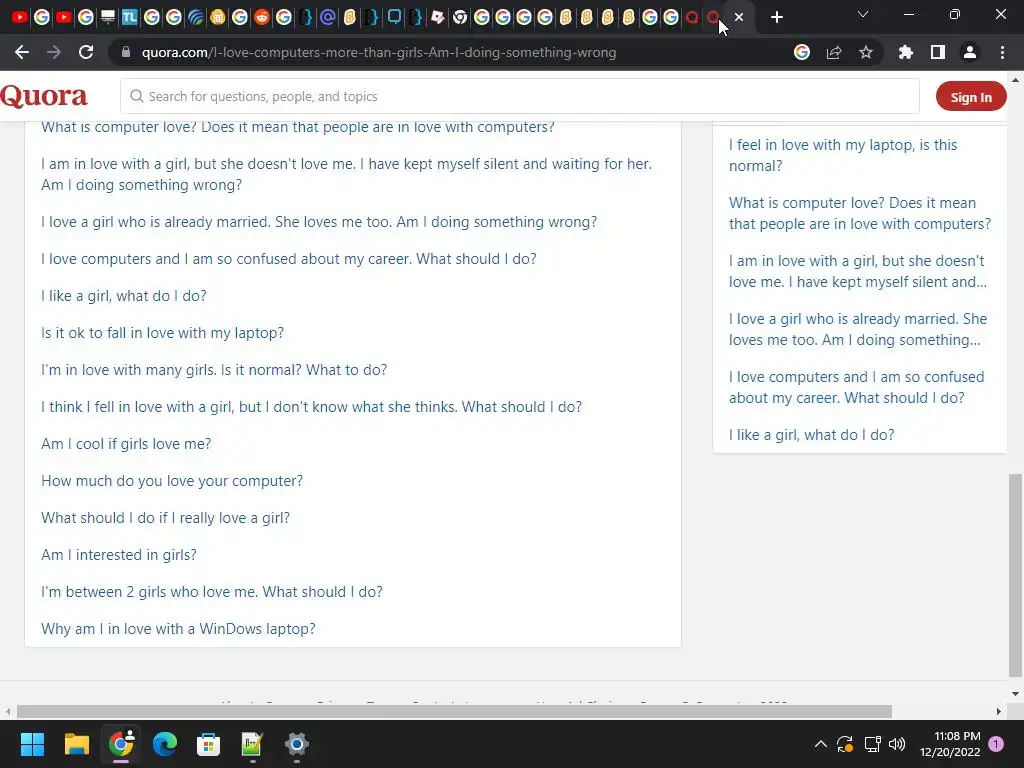Switch to the Chrome-logo favicon tab

pyautogui.click(x=460, y=17)
